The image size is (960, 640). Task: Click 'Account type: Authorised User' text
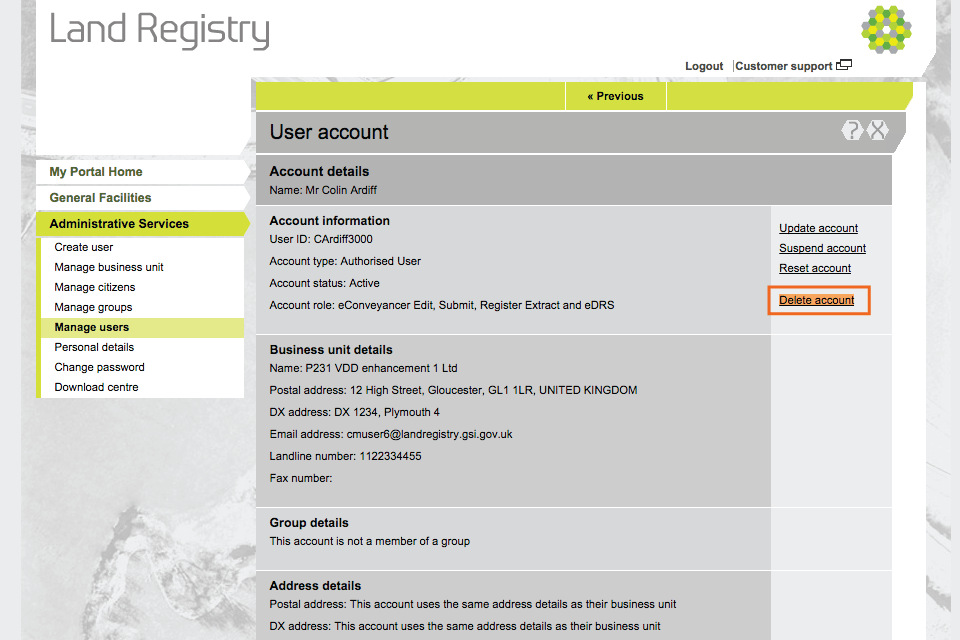(x=345, y=262)
